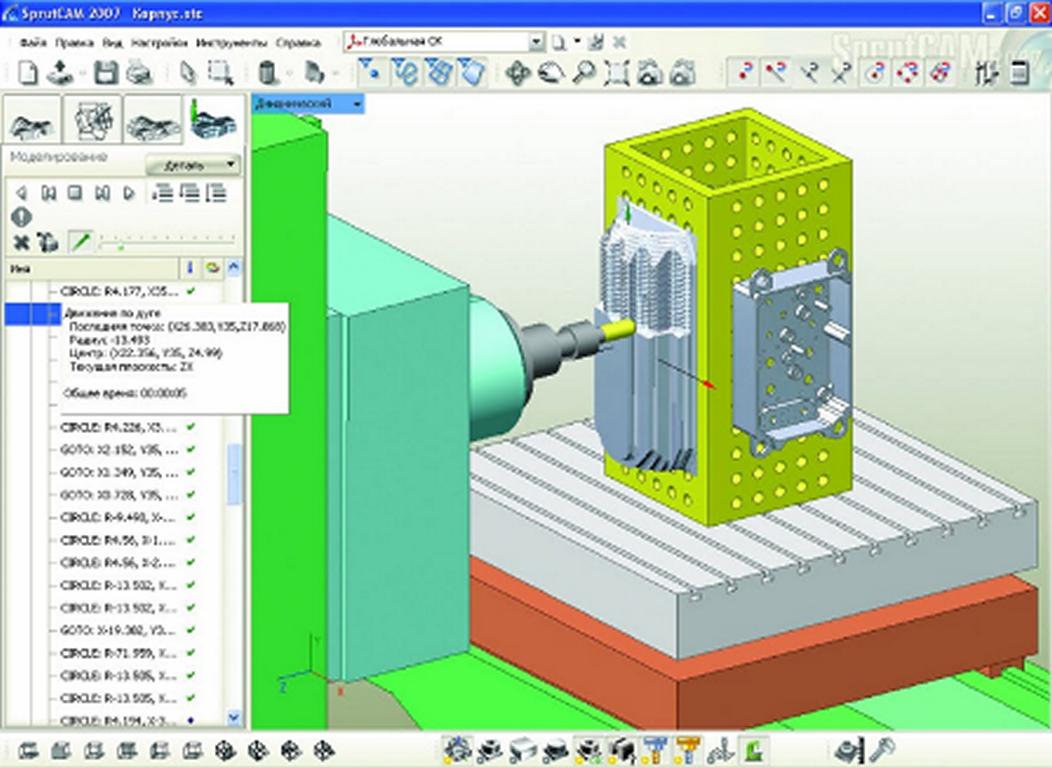Click the colored palette column icon in list header
1052x768 pixels.
213,268
